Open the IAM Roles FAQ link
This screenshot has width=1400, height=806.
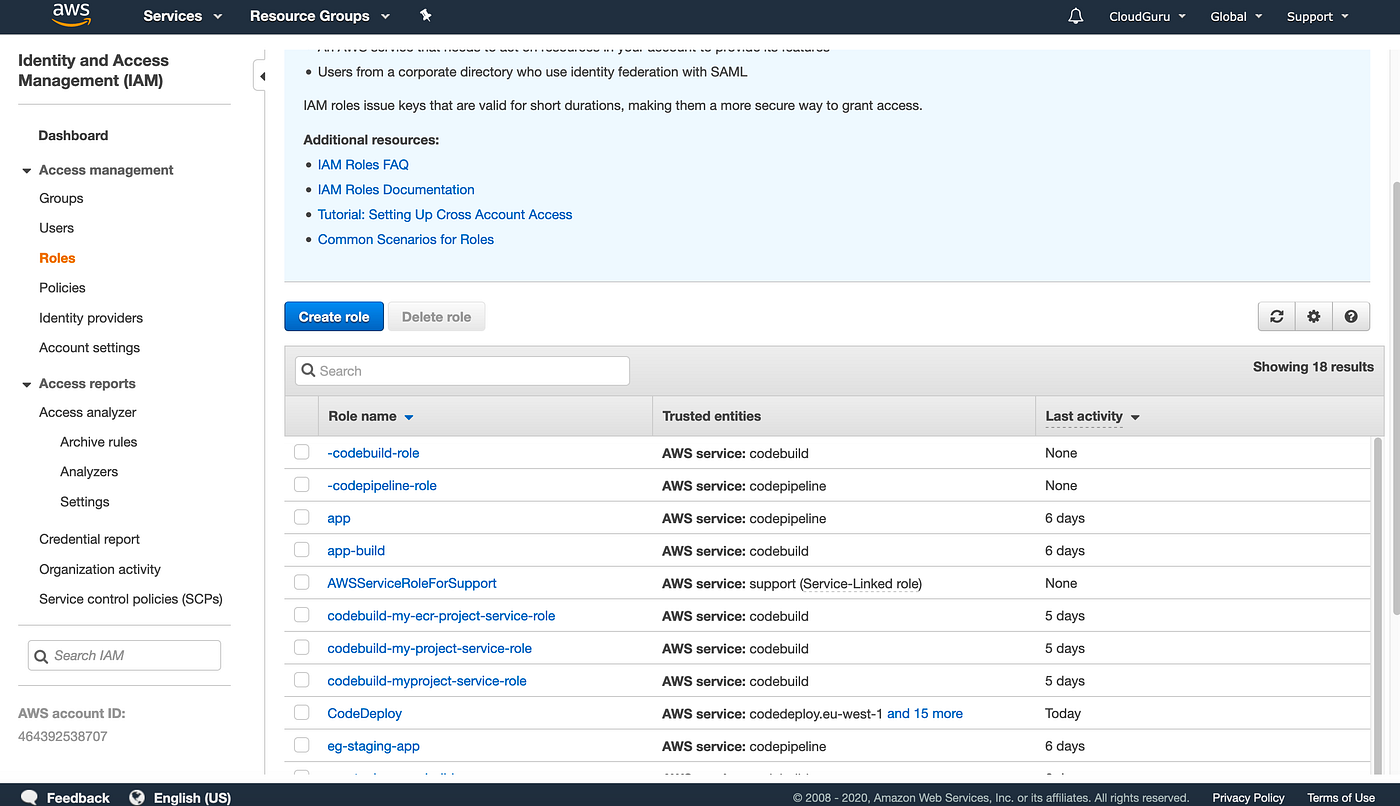pyautogui.click(x=362, y=164)
